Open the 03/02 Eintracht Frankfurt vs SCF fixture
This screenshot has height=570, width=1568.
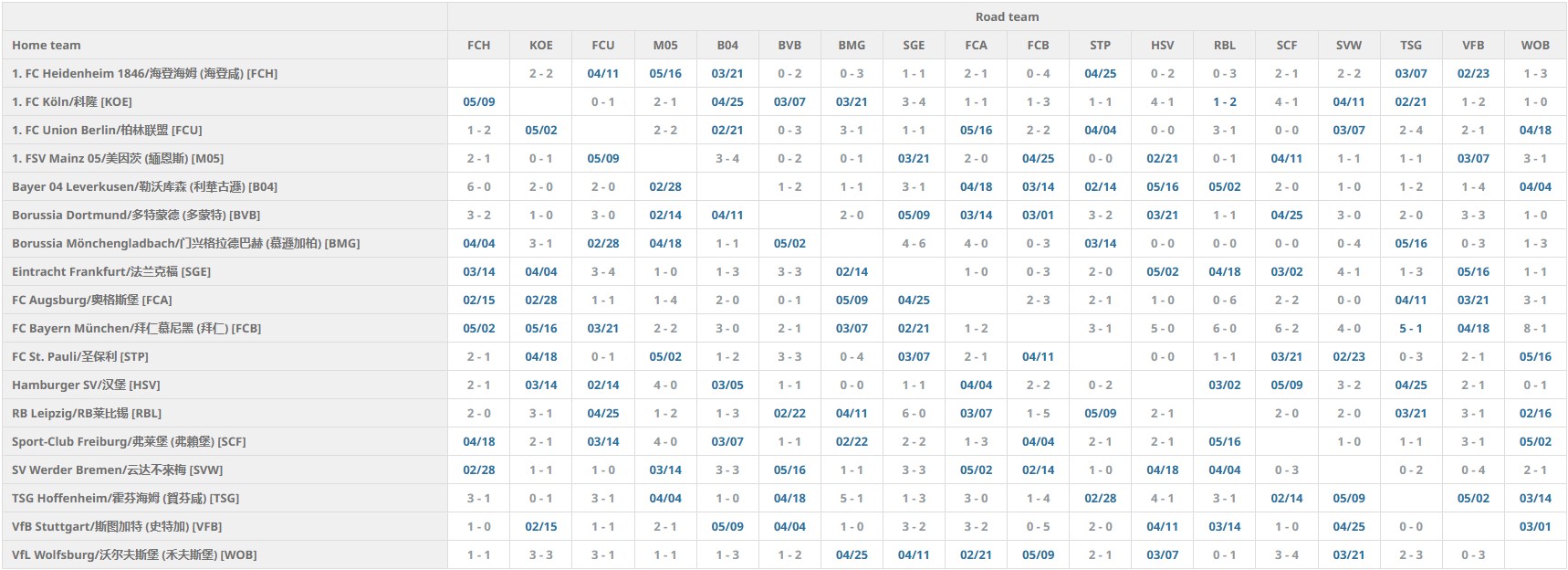click(1286, 271)
